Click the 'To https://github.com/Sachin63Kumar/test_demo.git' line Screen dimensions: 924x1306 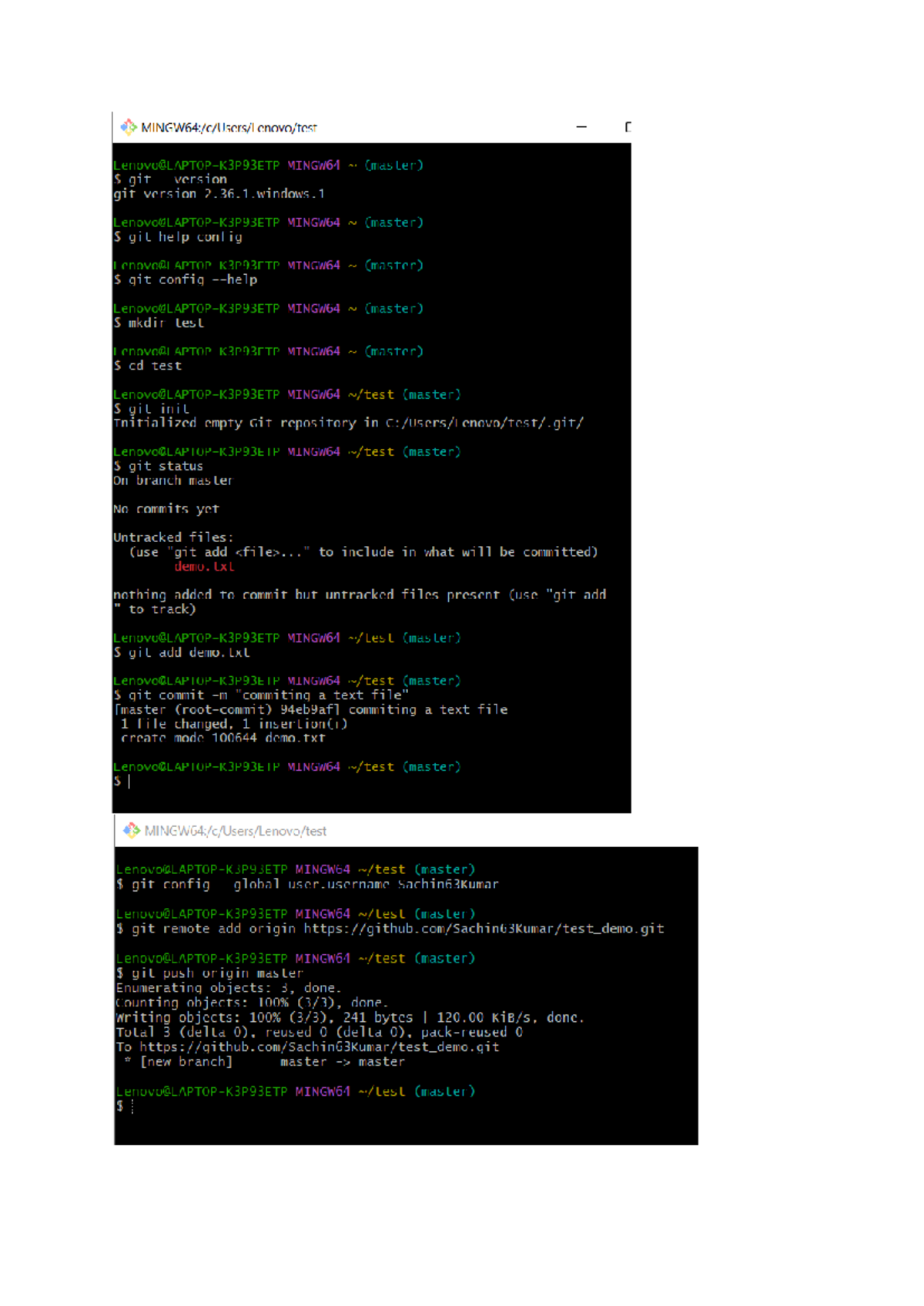pyautogui.click(x=308, y=1047)
